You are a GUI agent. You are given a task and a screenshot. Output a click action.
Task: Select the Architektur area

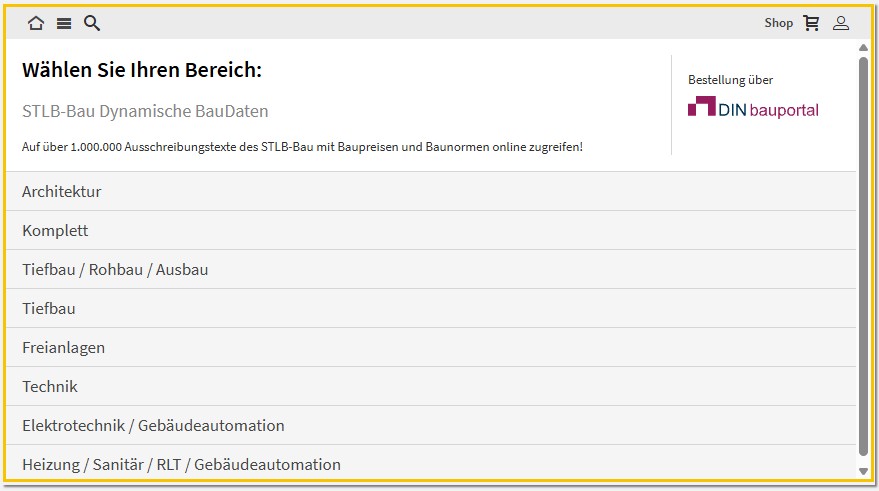point(431,192)
